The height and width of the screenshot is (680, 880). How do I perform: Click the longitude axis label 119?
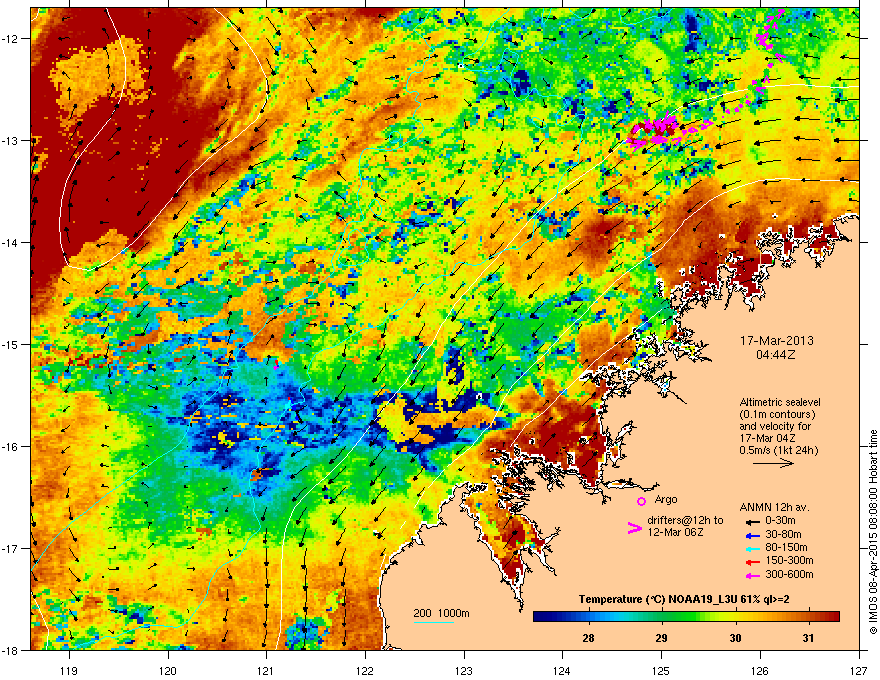click(69, 670)
